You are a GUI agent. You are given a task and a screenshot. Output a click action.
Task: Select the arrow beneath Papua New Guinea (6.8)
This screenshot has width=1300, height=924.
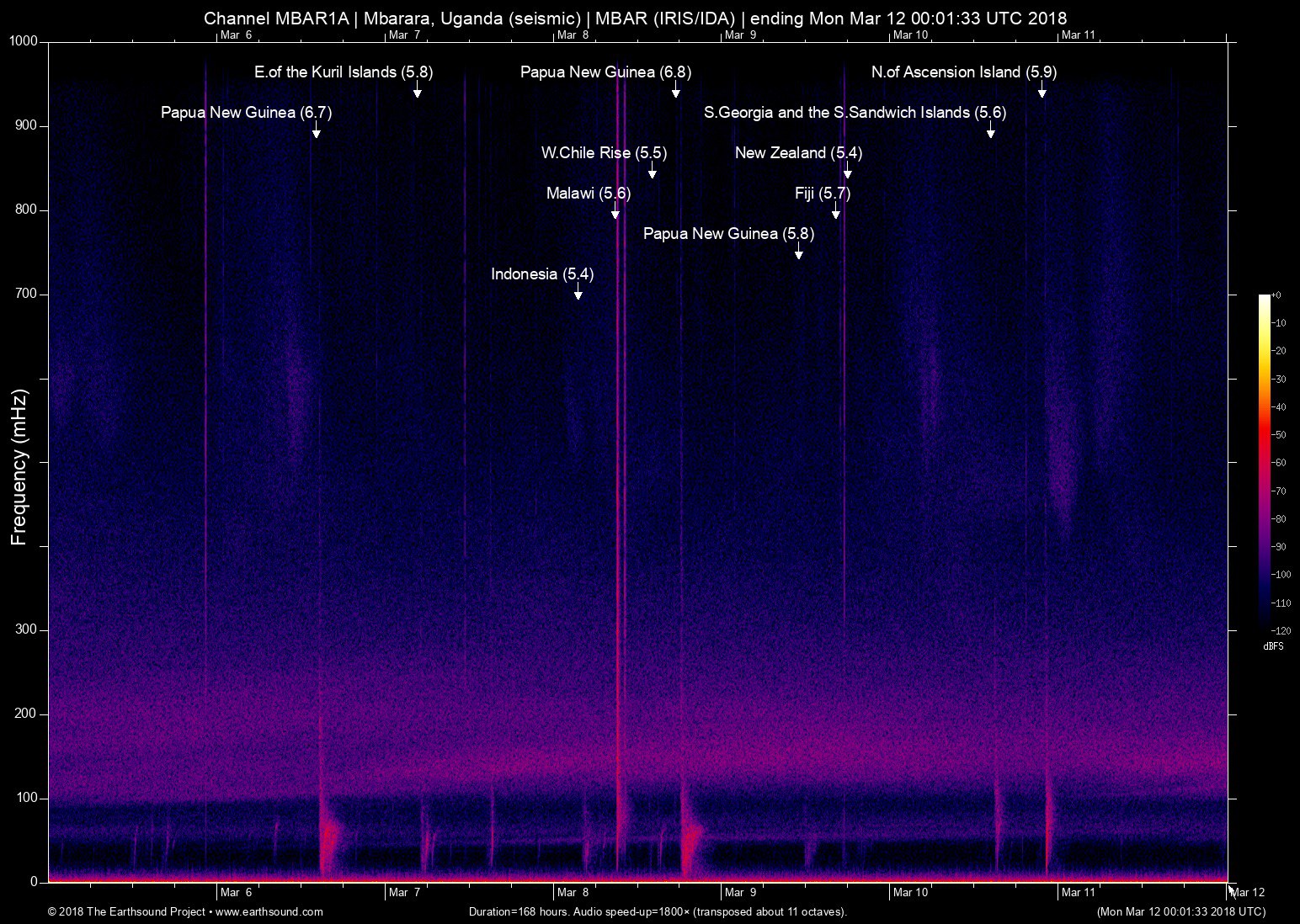coord(675,90)
